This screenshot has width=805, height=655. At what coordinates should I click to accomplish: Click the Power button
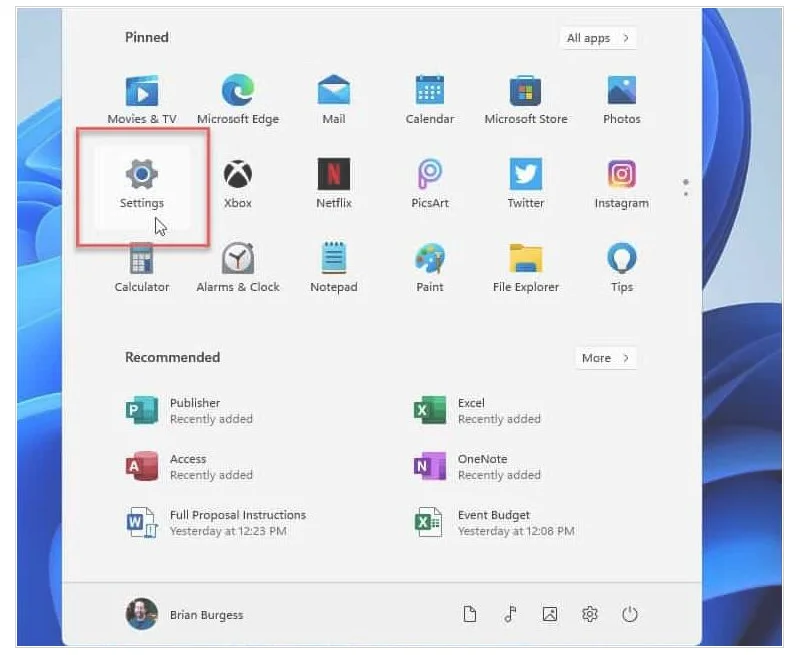coord(630,615)
